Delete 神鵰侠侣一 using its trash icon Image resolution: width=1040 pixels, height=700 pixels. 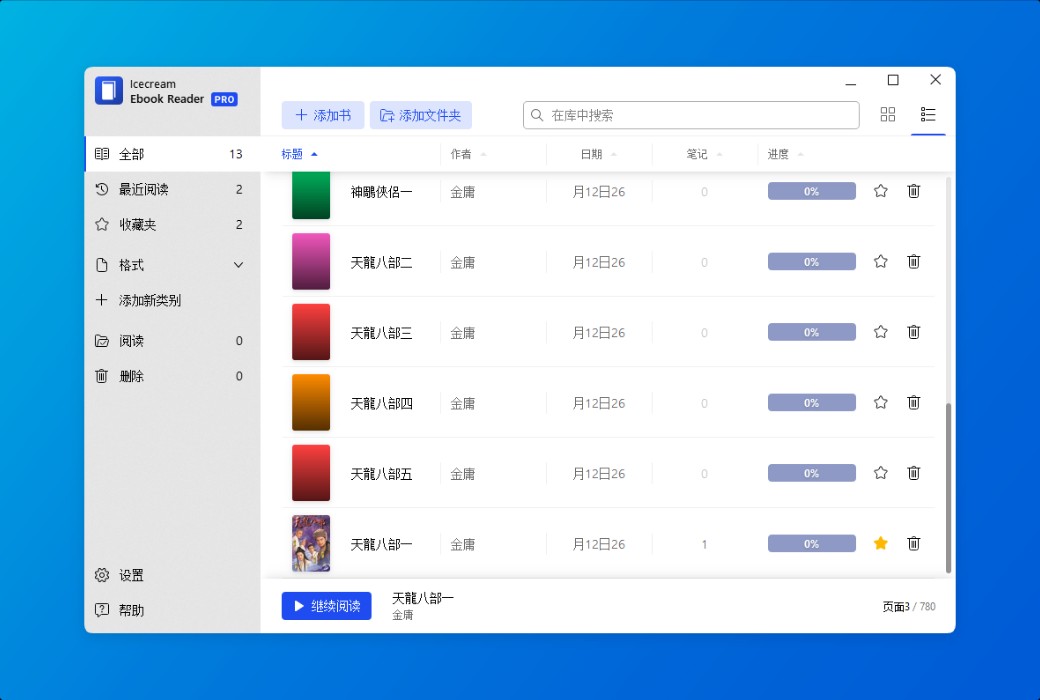(x=913, y=190)
